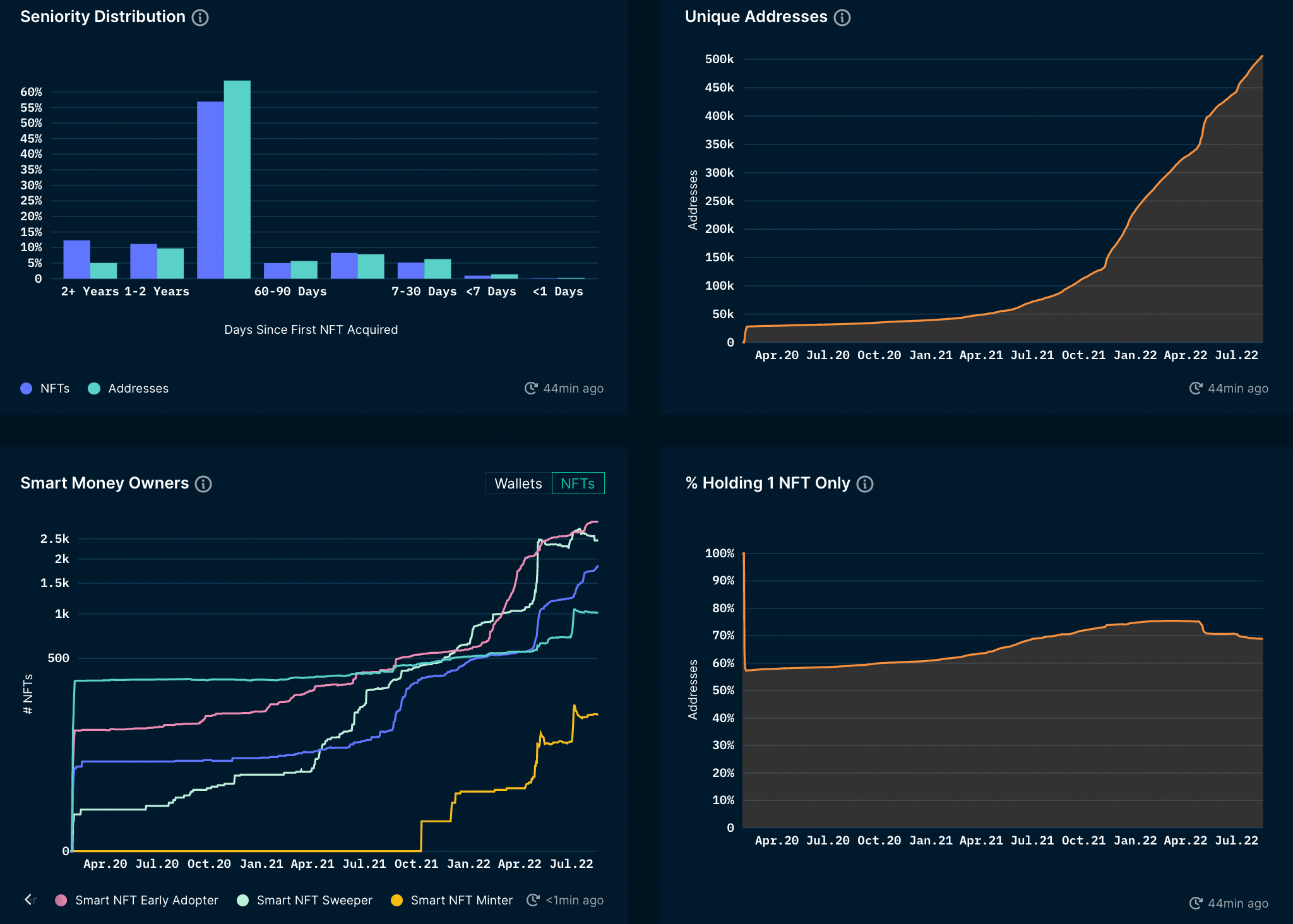The width and height of the screenshot is (1293, 924).
Task: Click the 2+ Years blue NFTs bar
Action: (76, 259)
